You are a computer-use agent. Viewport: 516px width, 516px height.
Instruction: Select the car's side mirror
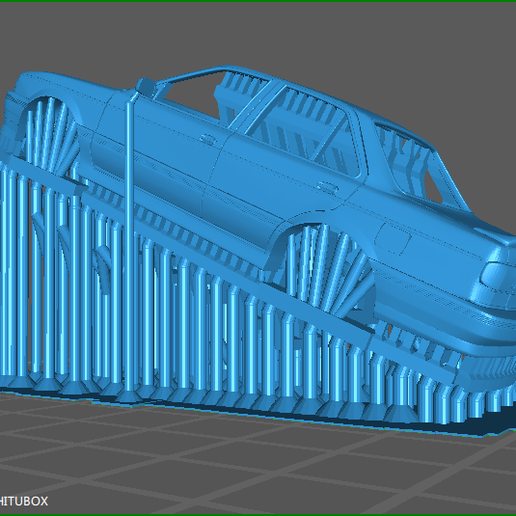pos(146,86)
